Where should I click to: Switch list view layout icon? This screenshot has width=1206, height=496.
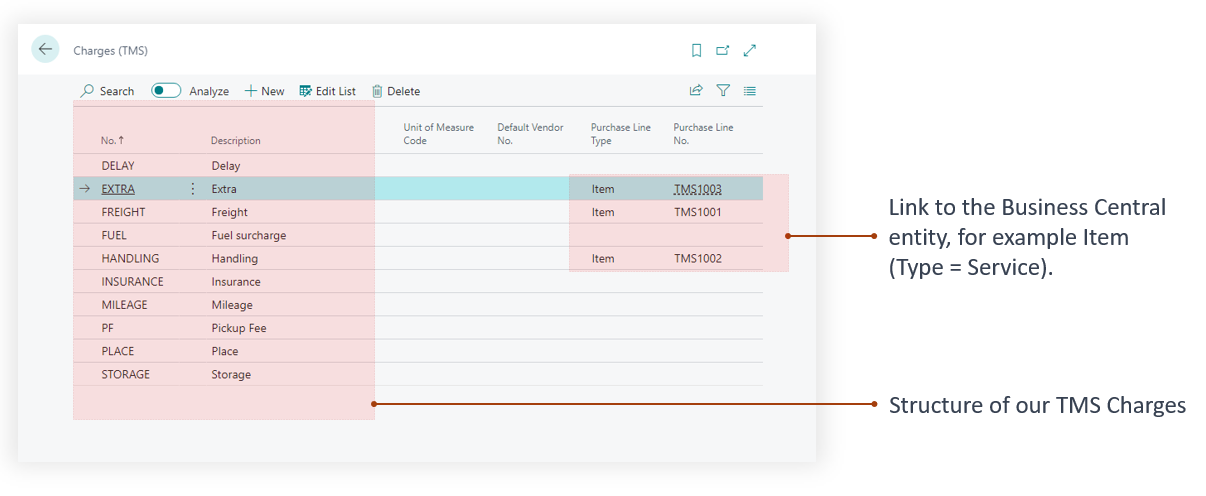pyautogui.click(x=750, y=91)
